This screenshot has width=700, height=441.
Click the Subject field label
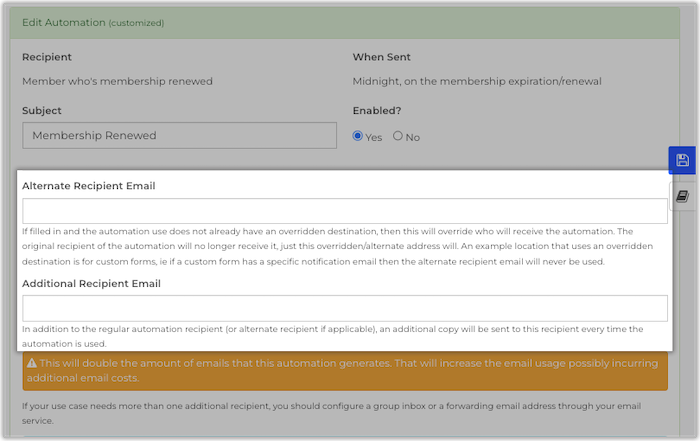(41, 111)
